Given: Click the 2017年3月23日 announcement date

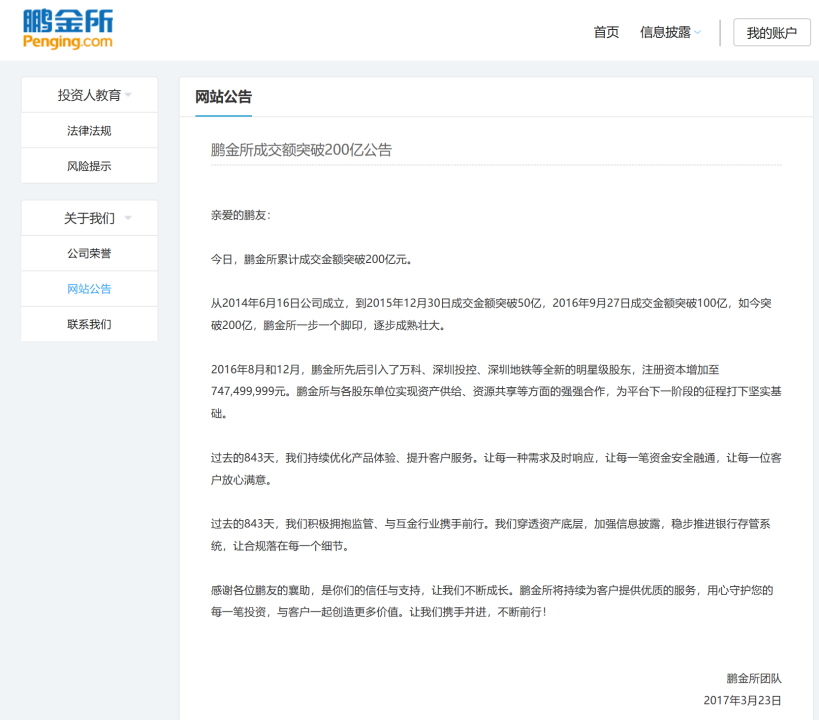Looking at the screenshot, I should pos(742,701).
